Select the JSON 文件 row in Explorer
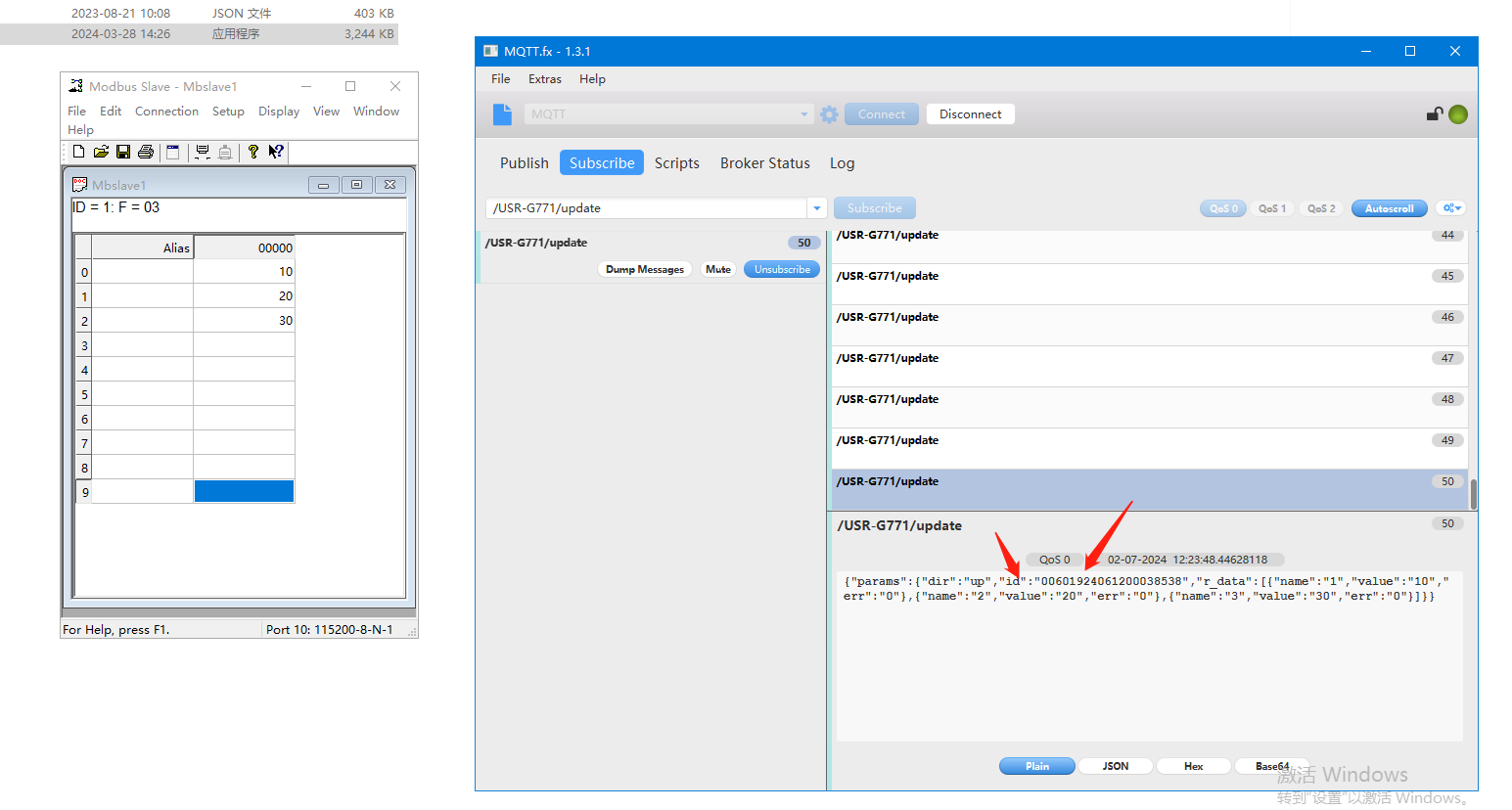Viewport: 1512px width, 810px height. click(199, 14)
